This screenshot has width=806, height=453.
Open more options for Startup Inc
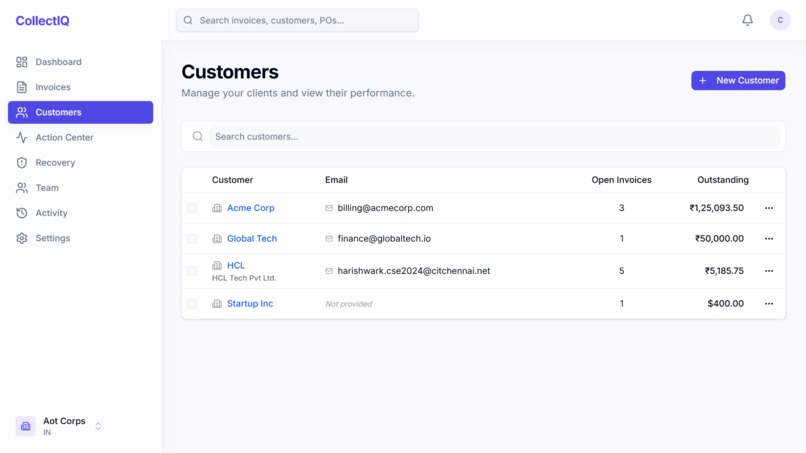click(x=768, y=303)
